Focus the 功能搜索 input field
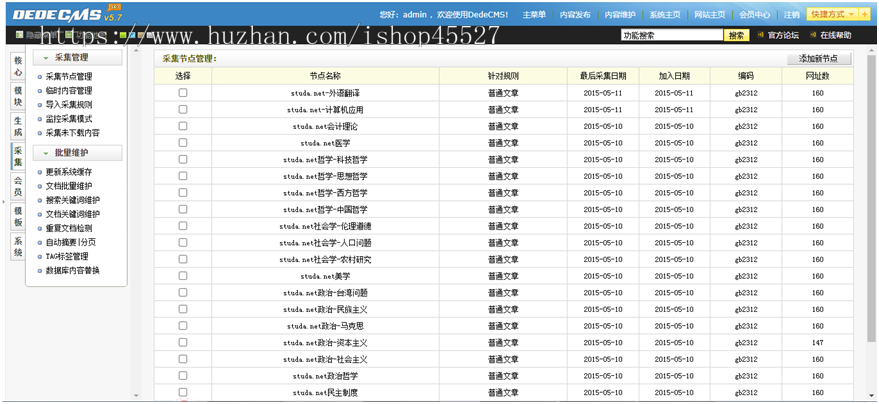Viewport: 879px width, 404px height. tap(672, 35)
